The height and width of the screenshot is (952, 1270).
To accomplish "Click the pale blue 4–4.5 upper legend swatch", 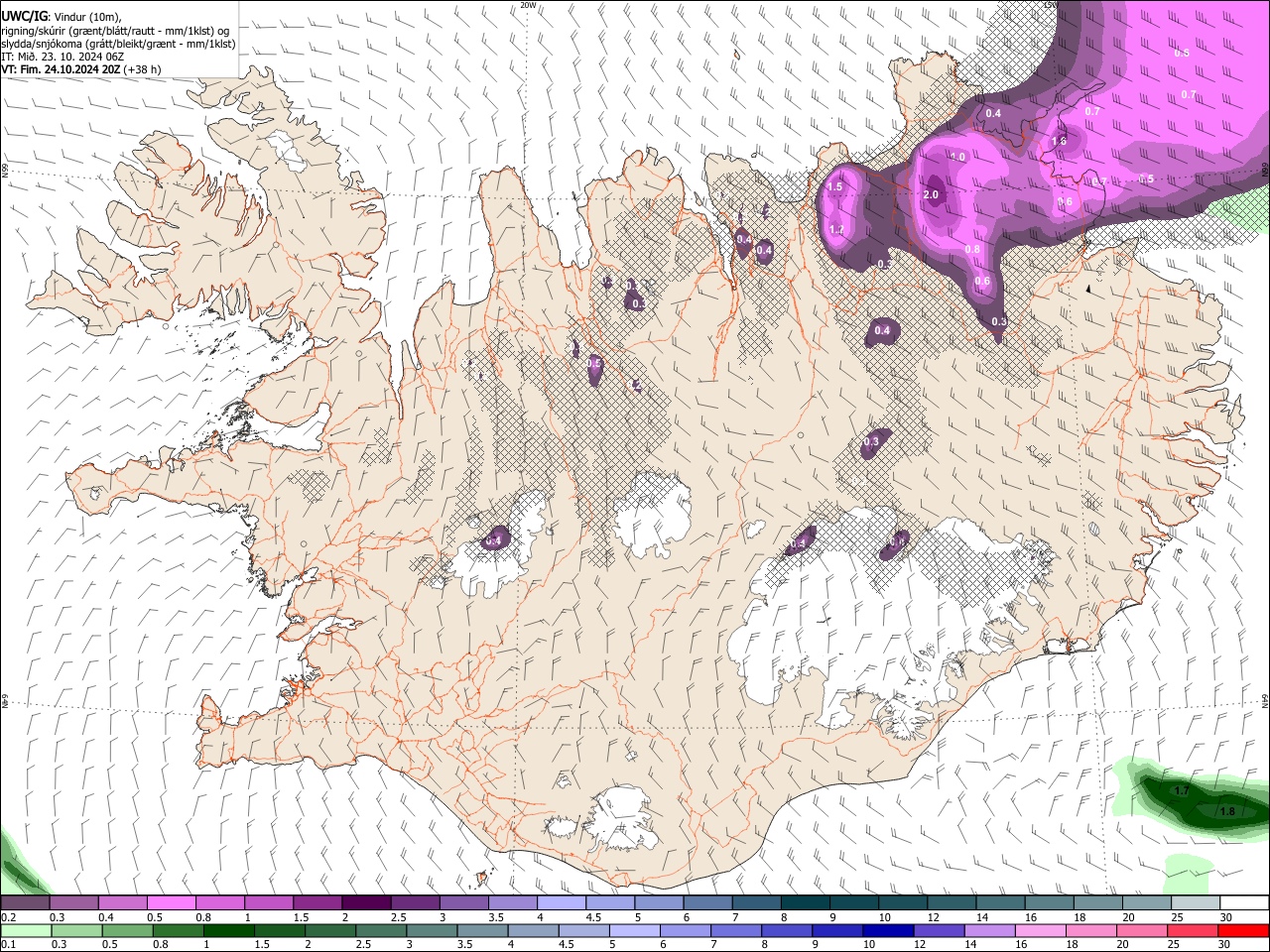I will coord(562,902).
